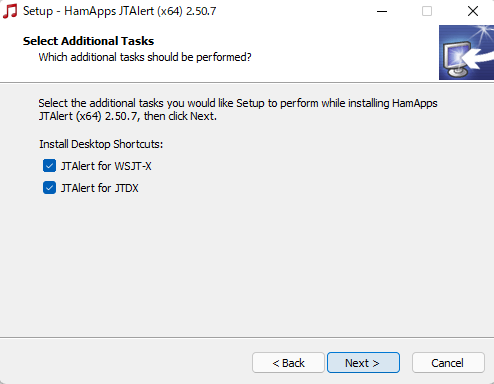Cancel the JTAlert installation
The height and width of the screenshot is (384, 494).
(448, 363)
